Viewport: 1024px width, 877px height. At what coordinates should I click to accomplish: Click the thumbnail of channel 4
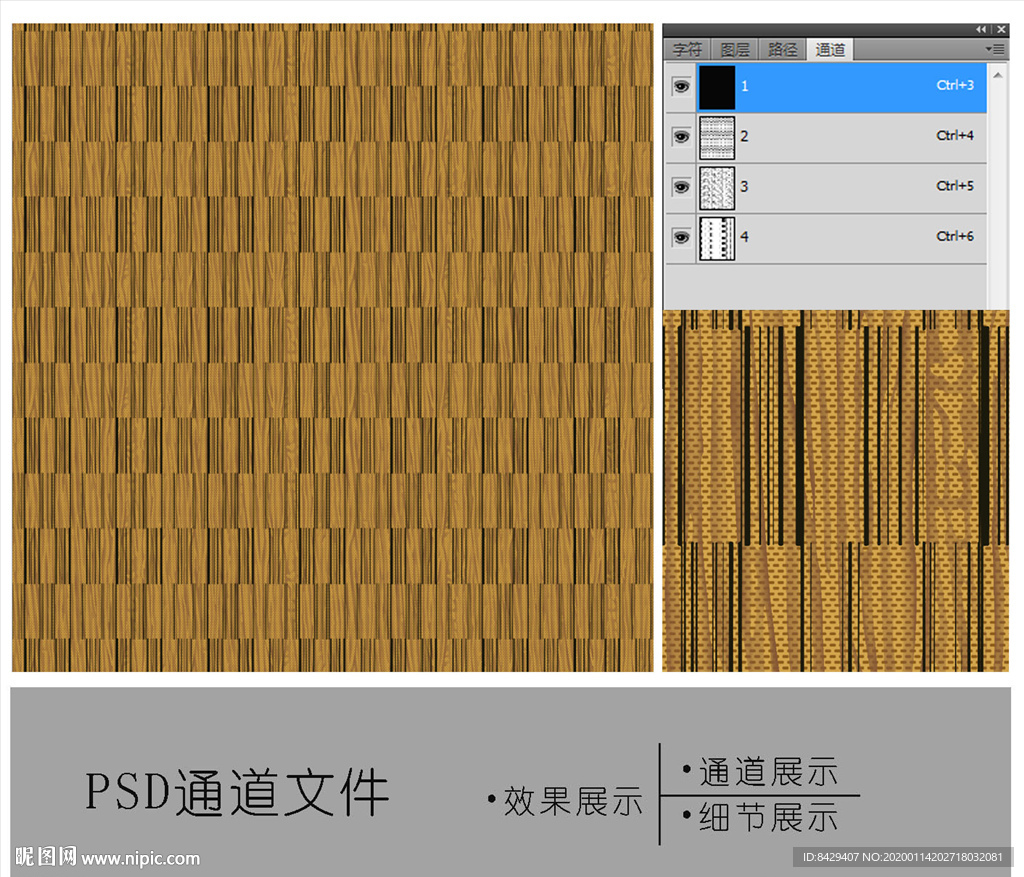(x=717, y=238)
